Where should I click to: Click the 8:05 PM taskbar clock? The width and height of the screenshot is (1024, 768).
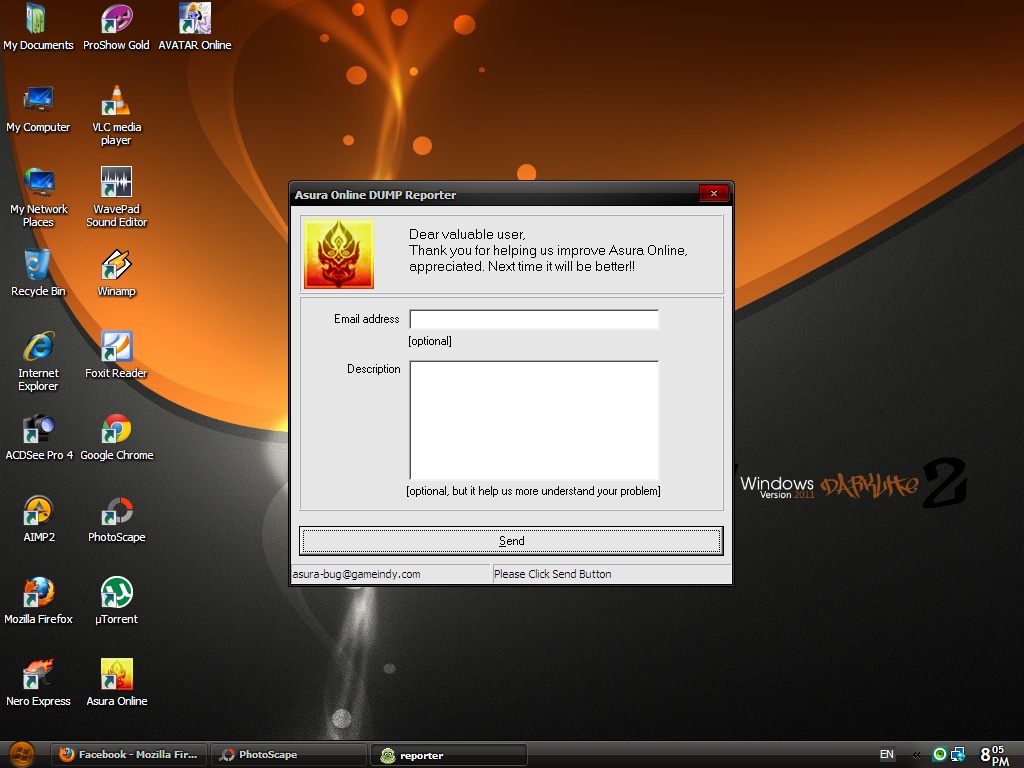995,755
